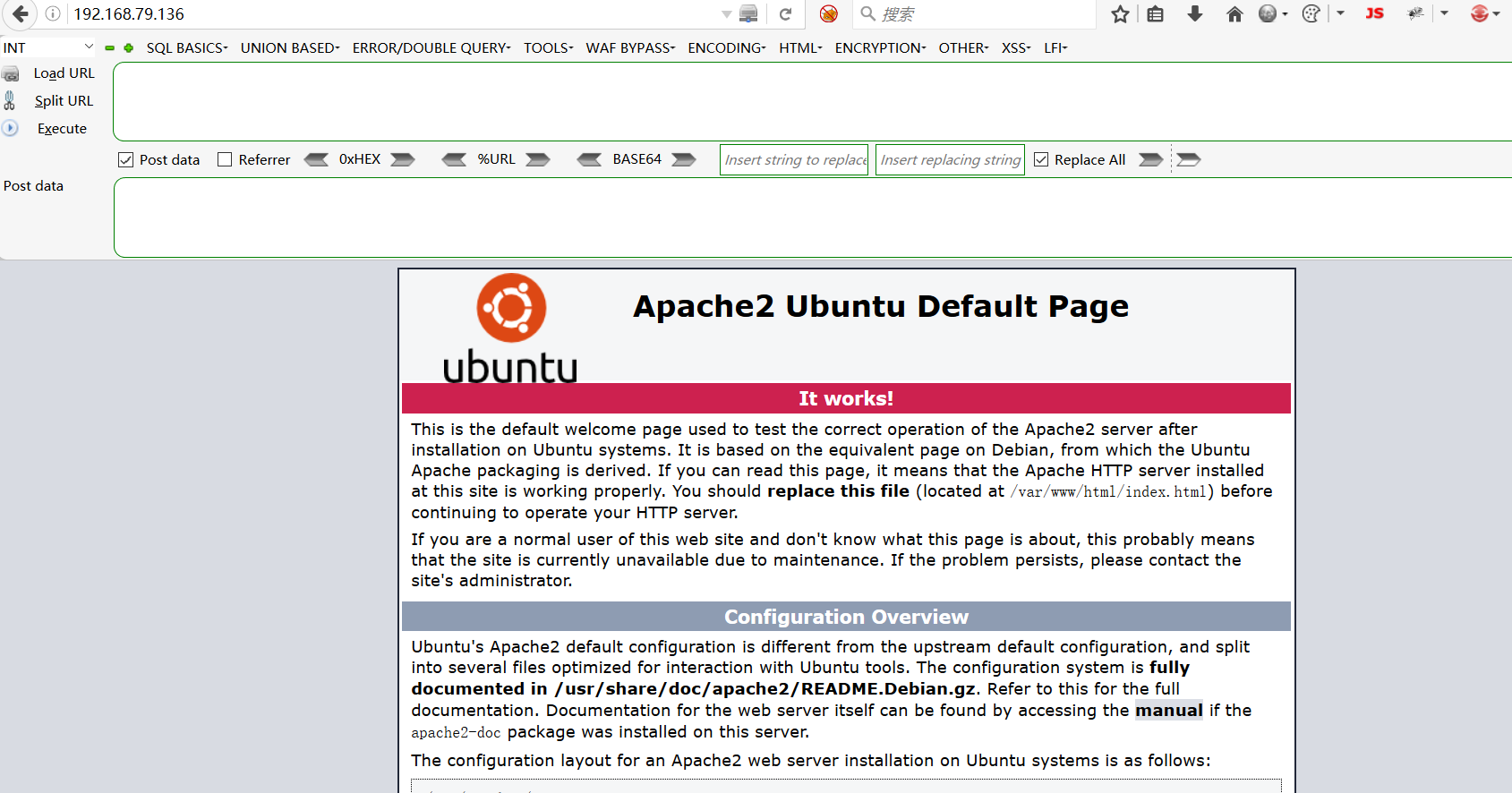Open the WAF BYPASS menu
1512x793 pixels.
630,47
